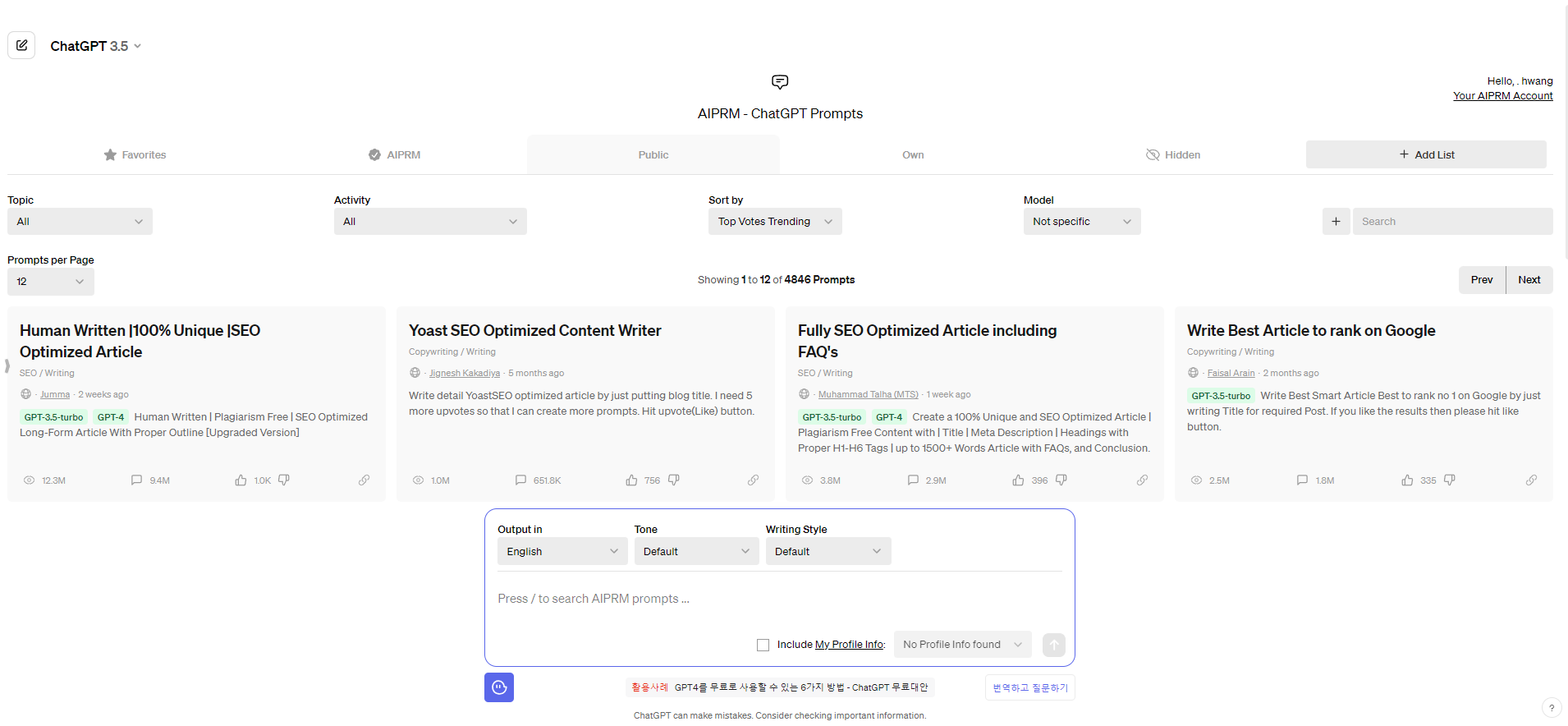
Task: Expand the sidebar handle at left edge
Action: click(x=7, y=365)
